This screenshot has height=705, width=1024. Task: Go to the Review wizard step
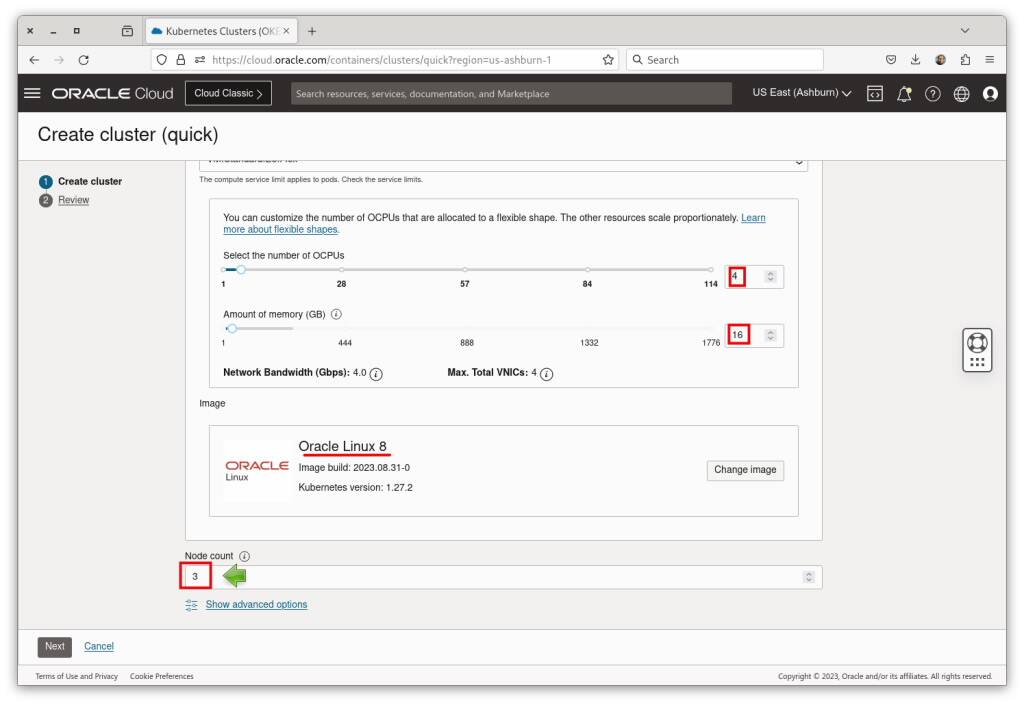click(73, 200)
